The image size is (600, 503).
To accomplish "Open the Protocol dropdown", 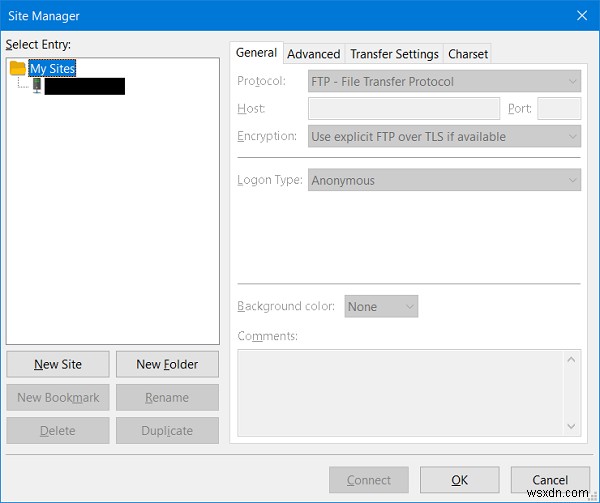I will 444,81.
